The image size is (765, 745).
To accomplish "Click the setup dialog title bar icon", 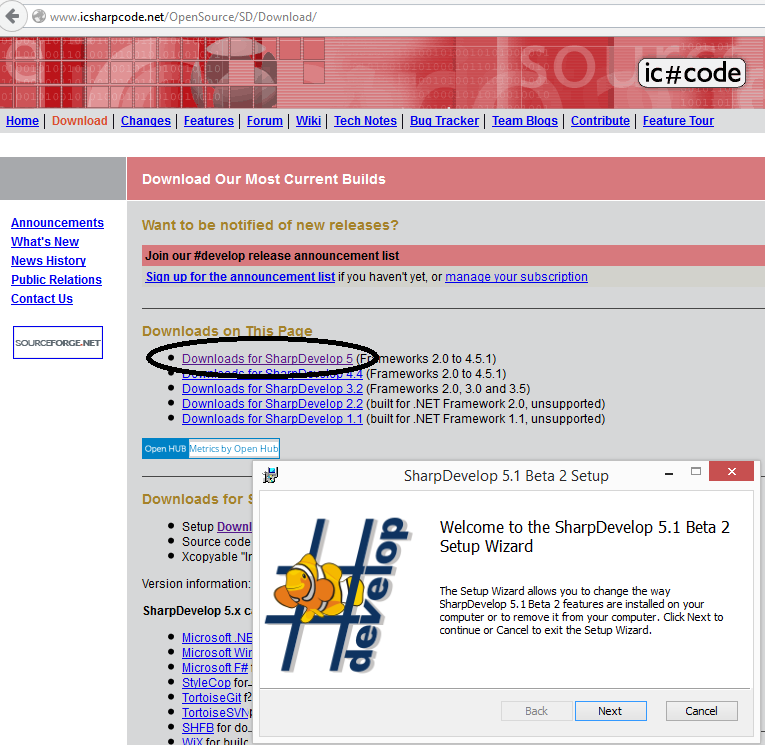I will (x=269, y=475).
